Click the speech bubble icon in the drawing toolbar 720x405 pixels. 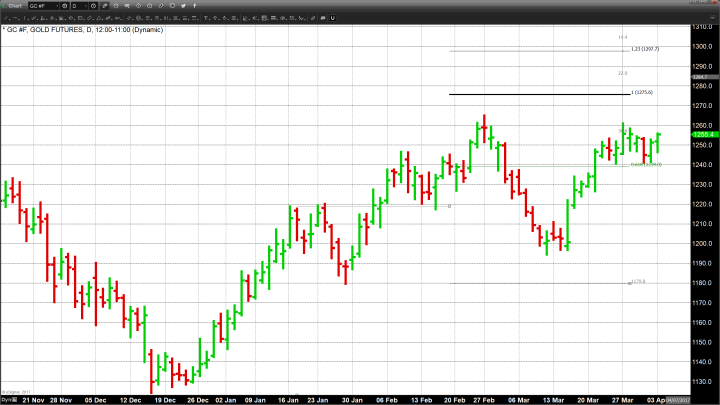pyautogui.click(x=127, y=6)
